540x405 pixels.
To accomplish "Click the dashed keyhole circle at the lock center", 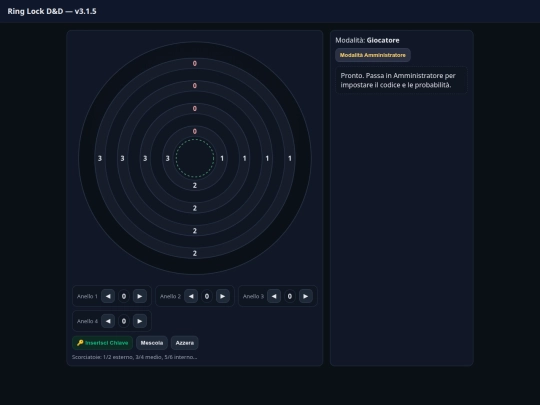I will (195, 158).
